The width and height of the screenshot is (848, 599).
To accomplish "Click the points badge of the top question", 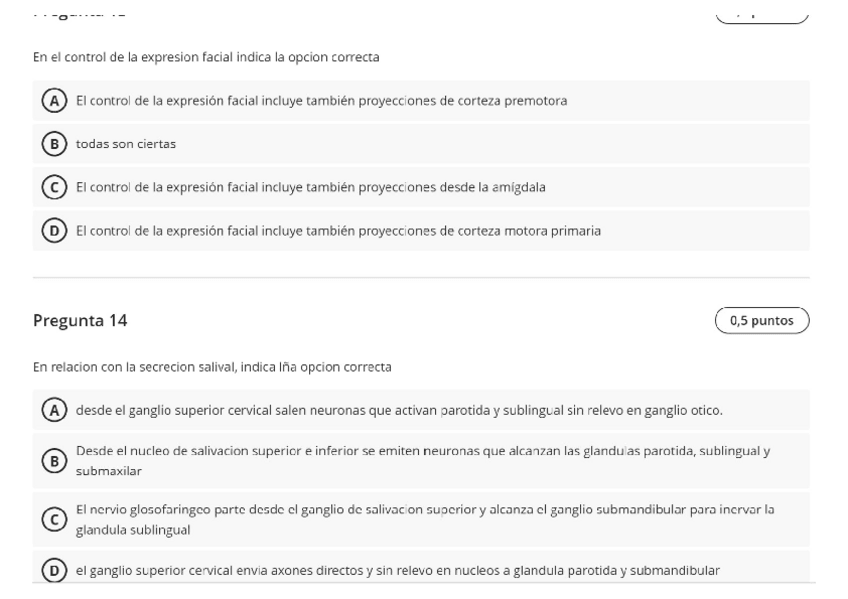I will (x=763, y=12).
